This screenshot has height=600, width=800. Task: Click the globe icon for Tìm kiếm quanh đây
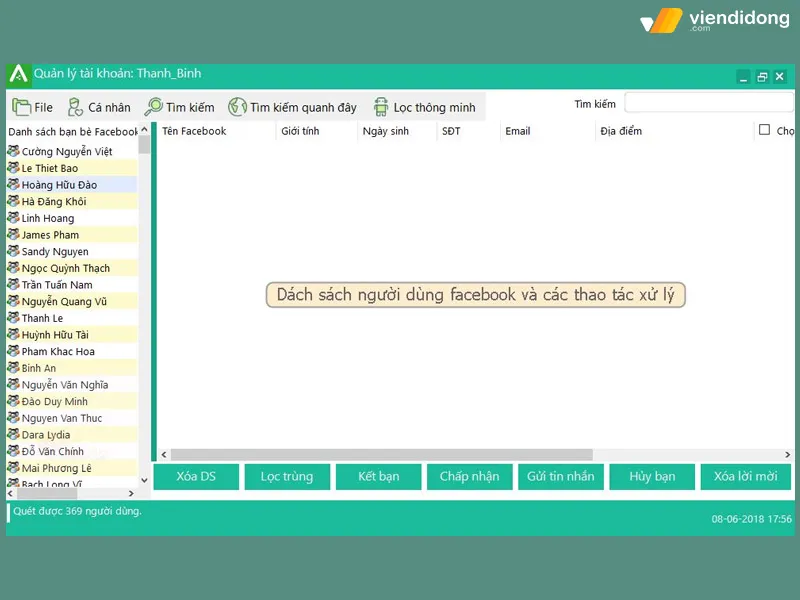pyautogui.click(x=237, y=107)
